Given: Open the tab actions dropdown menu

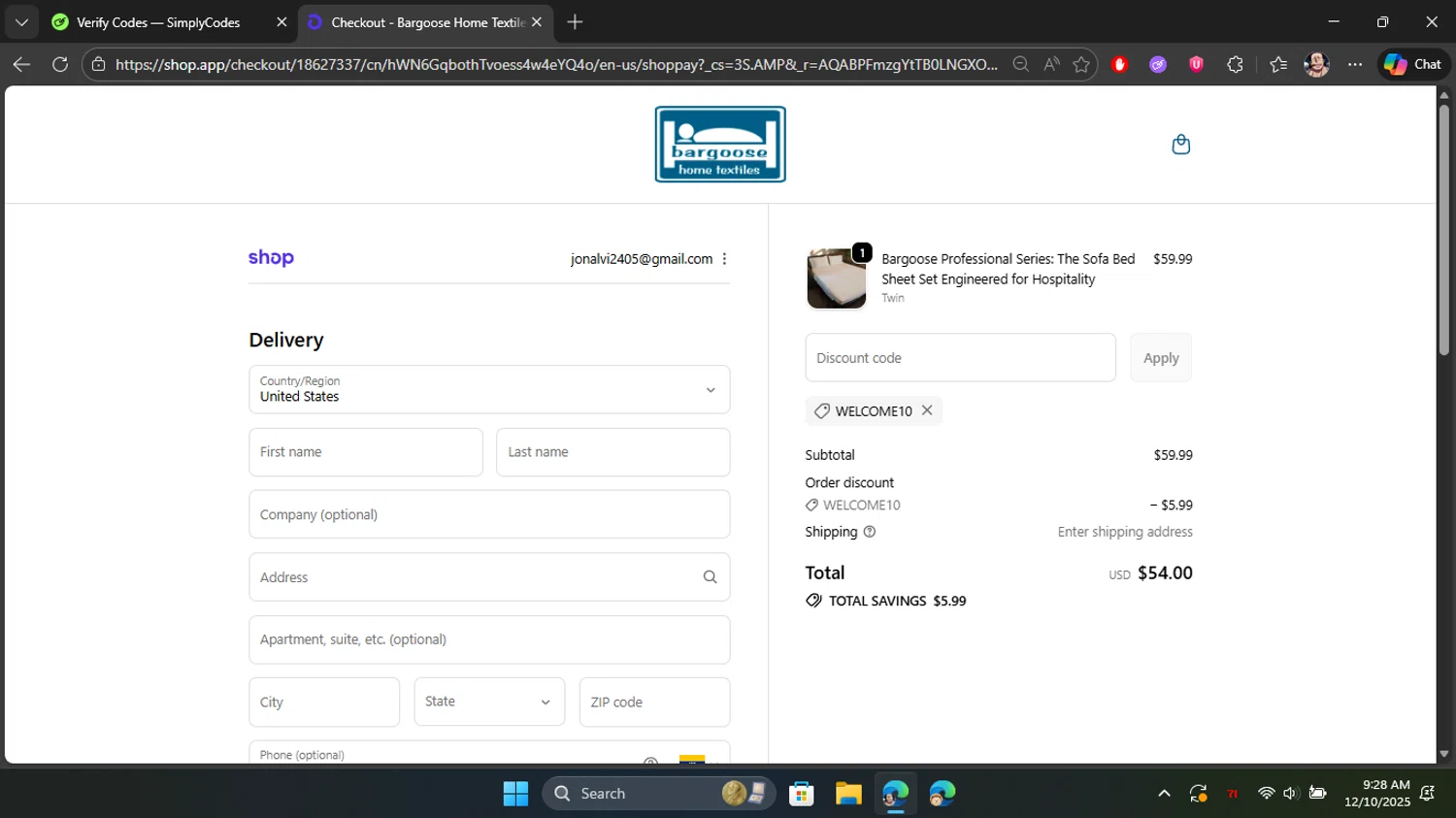Looking at the screenshot, I should (21, 21).
